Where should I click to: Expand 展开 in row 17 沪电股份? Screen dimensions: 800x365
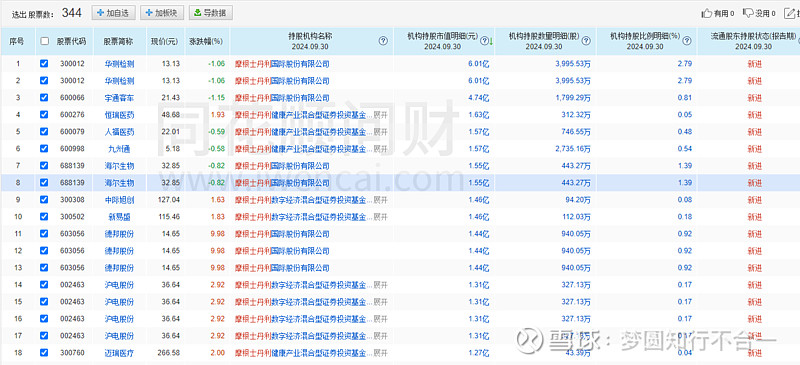[x=381, y=335]
